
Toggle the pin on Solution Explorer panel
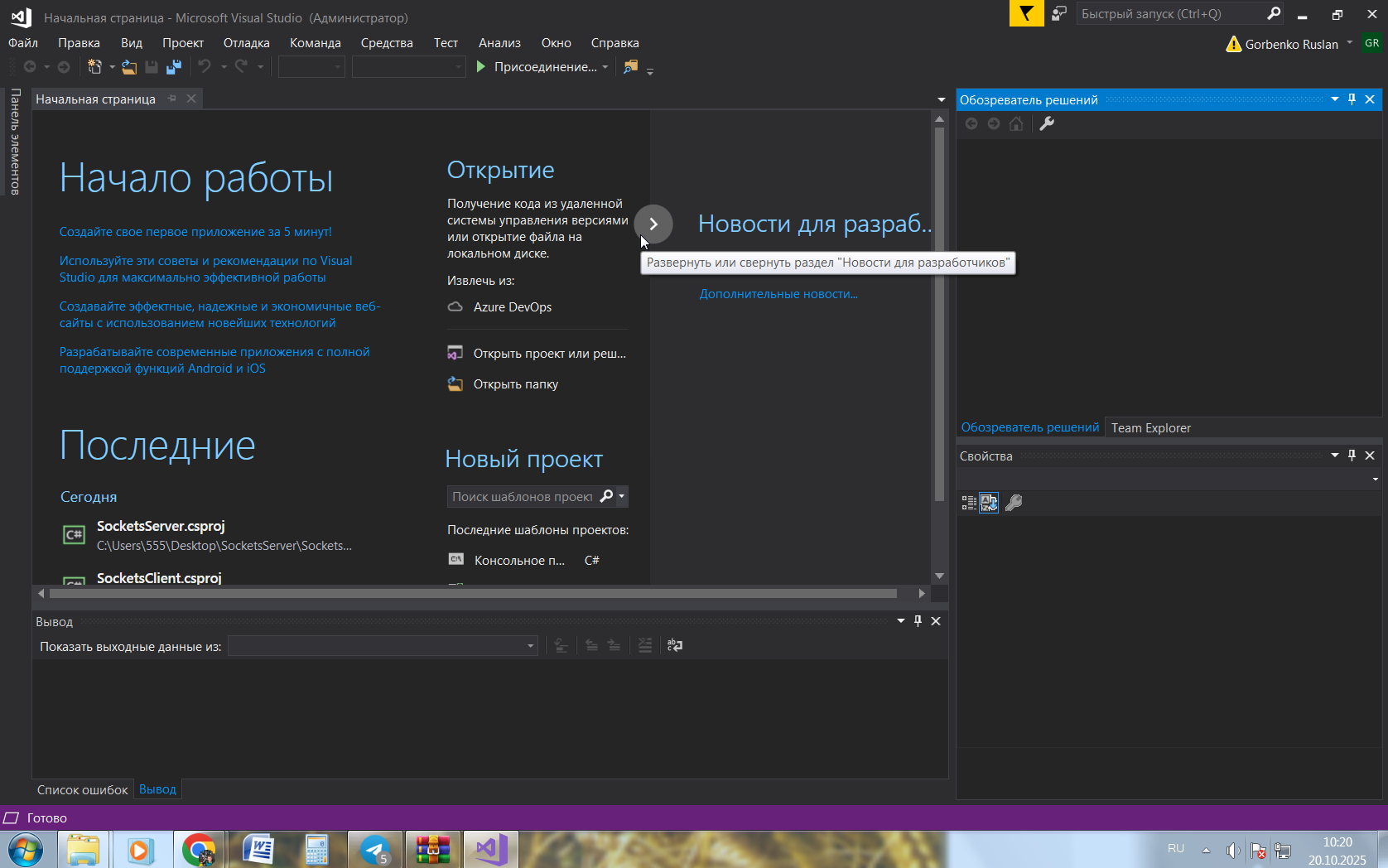[x=1352, y=99]
